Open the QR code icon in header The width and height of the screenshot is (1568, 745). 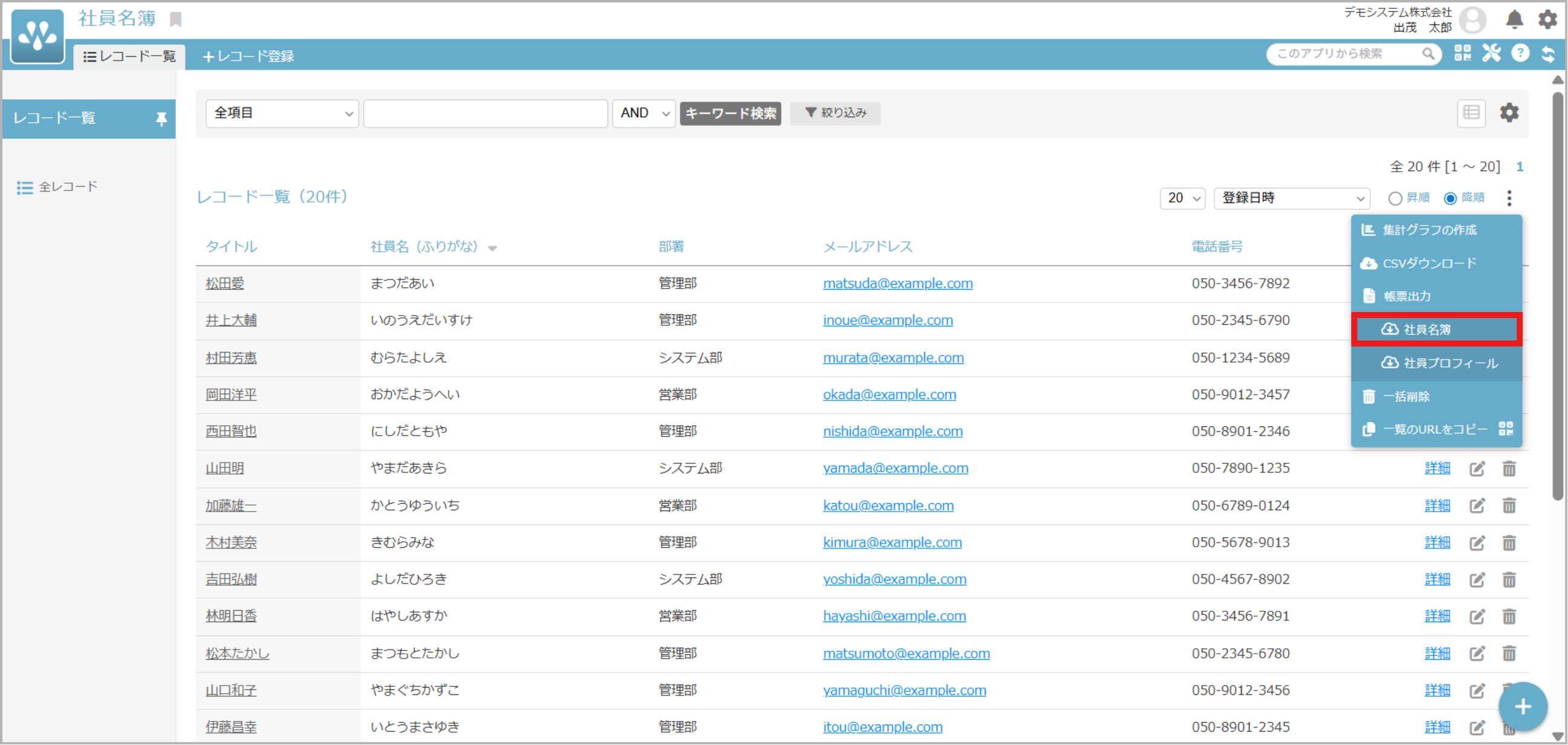click(x=1462, y=54)
